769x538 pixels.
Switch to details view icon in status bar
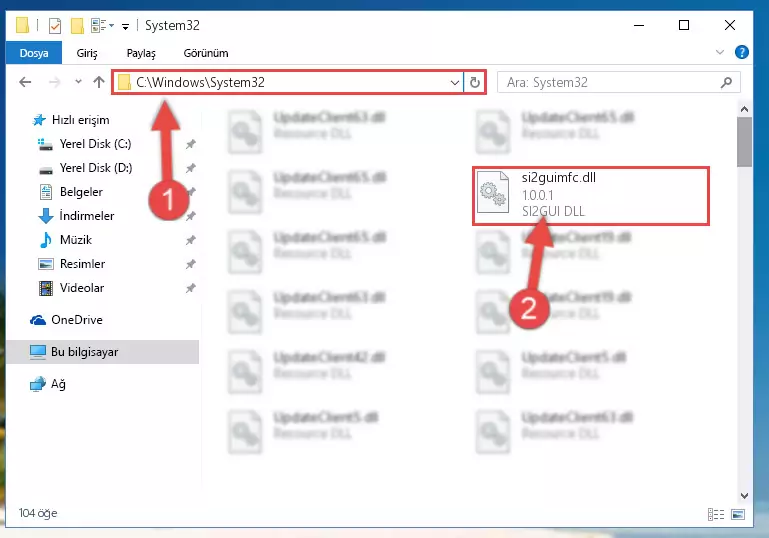point(716,514)
